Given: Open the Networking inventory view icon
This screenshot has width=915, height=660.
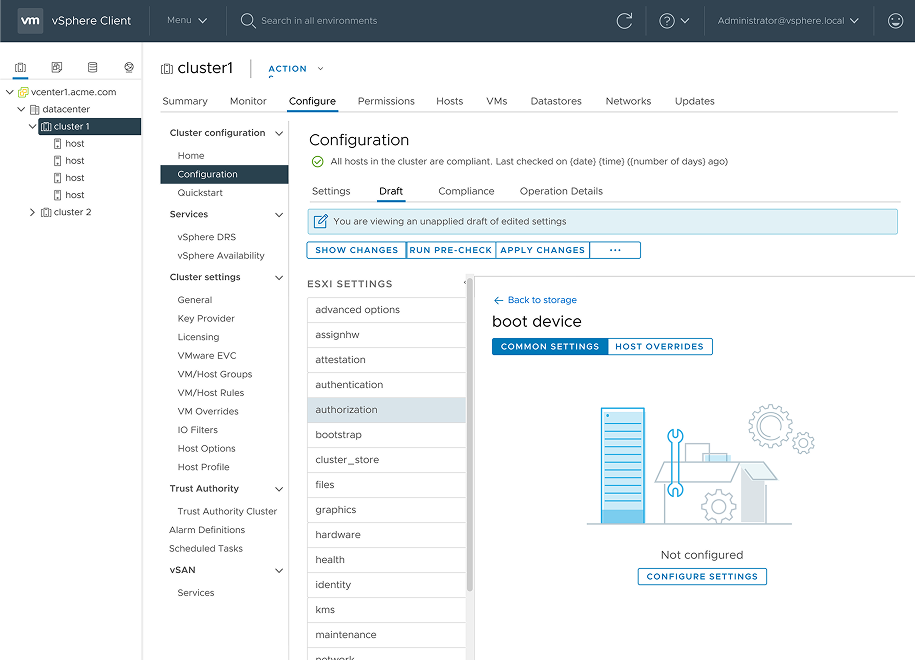Looking at the screenshot, I should [x=129, y=68].
